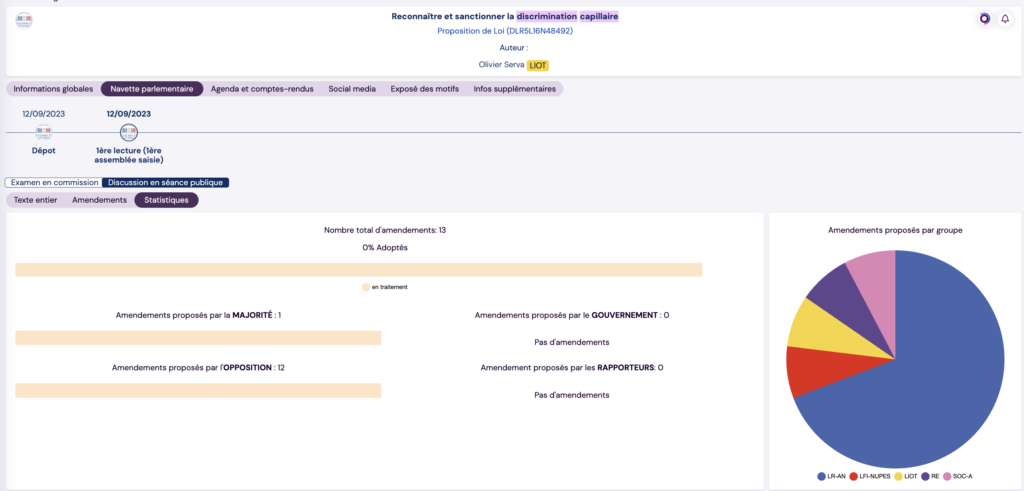Select the Dépot stage icon on timeline
1024x491 pixels.
(43, 132)
